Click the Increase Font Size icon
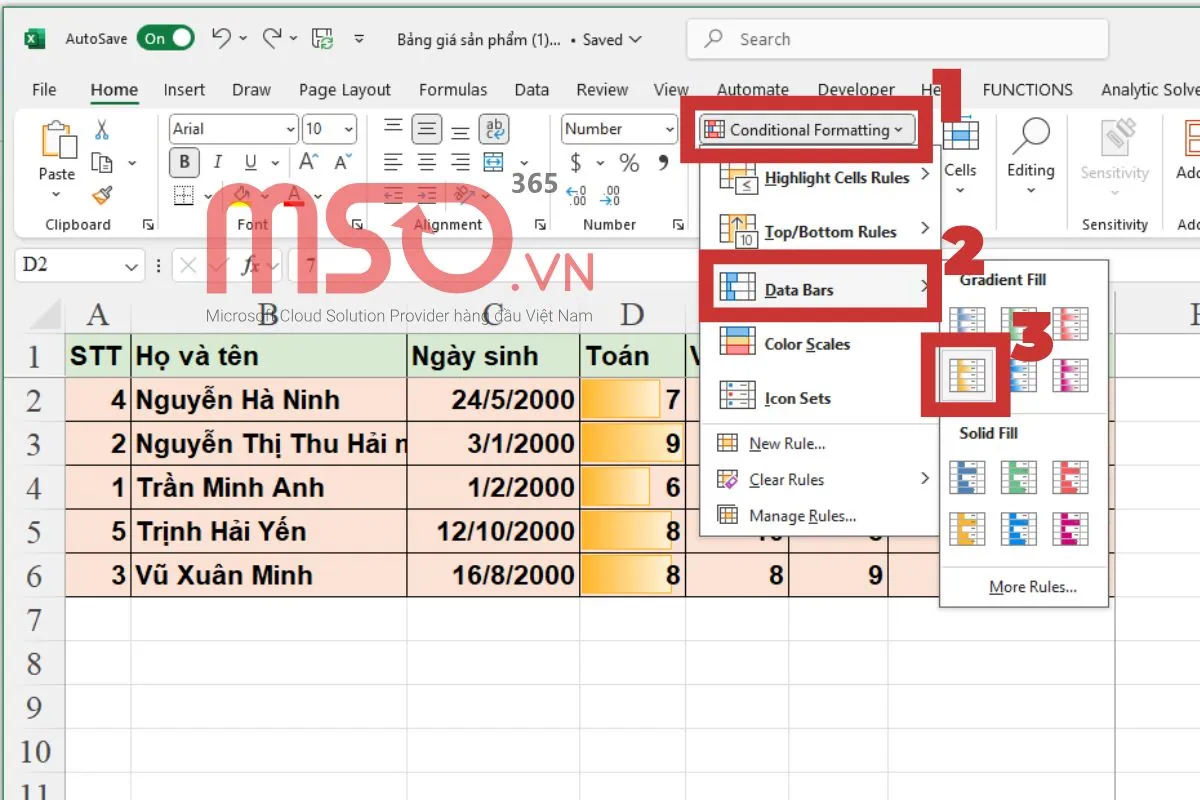This screenshot has height=800, width=1200. [x=309, y=162]
